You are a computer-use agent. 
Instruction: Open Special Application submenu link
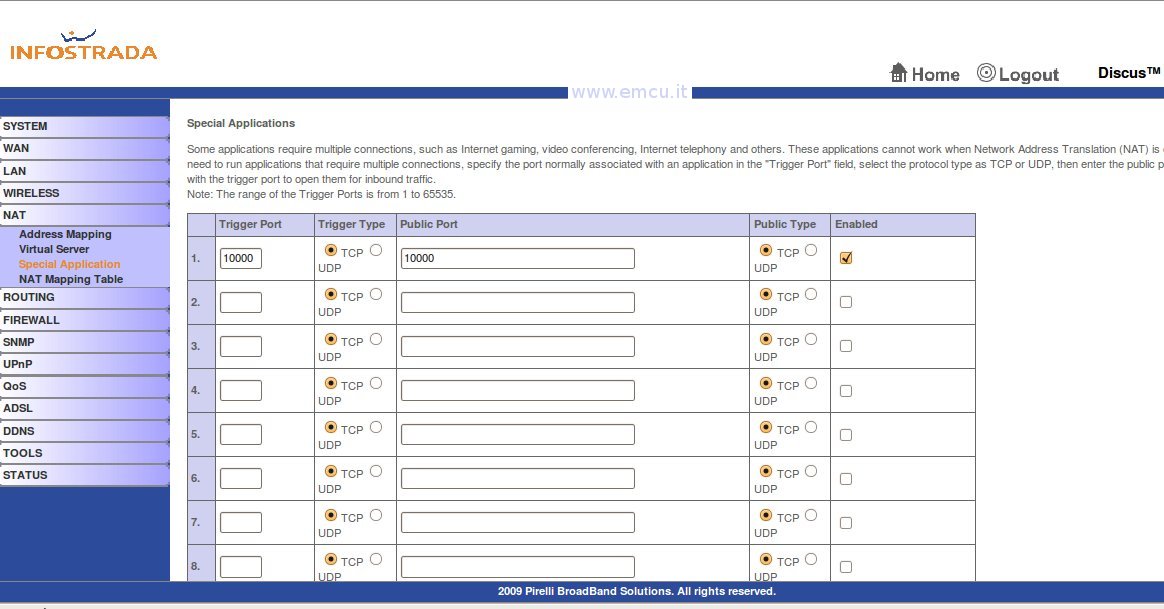[x=69, y=264]
